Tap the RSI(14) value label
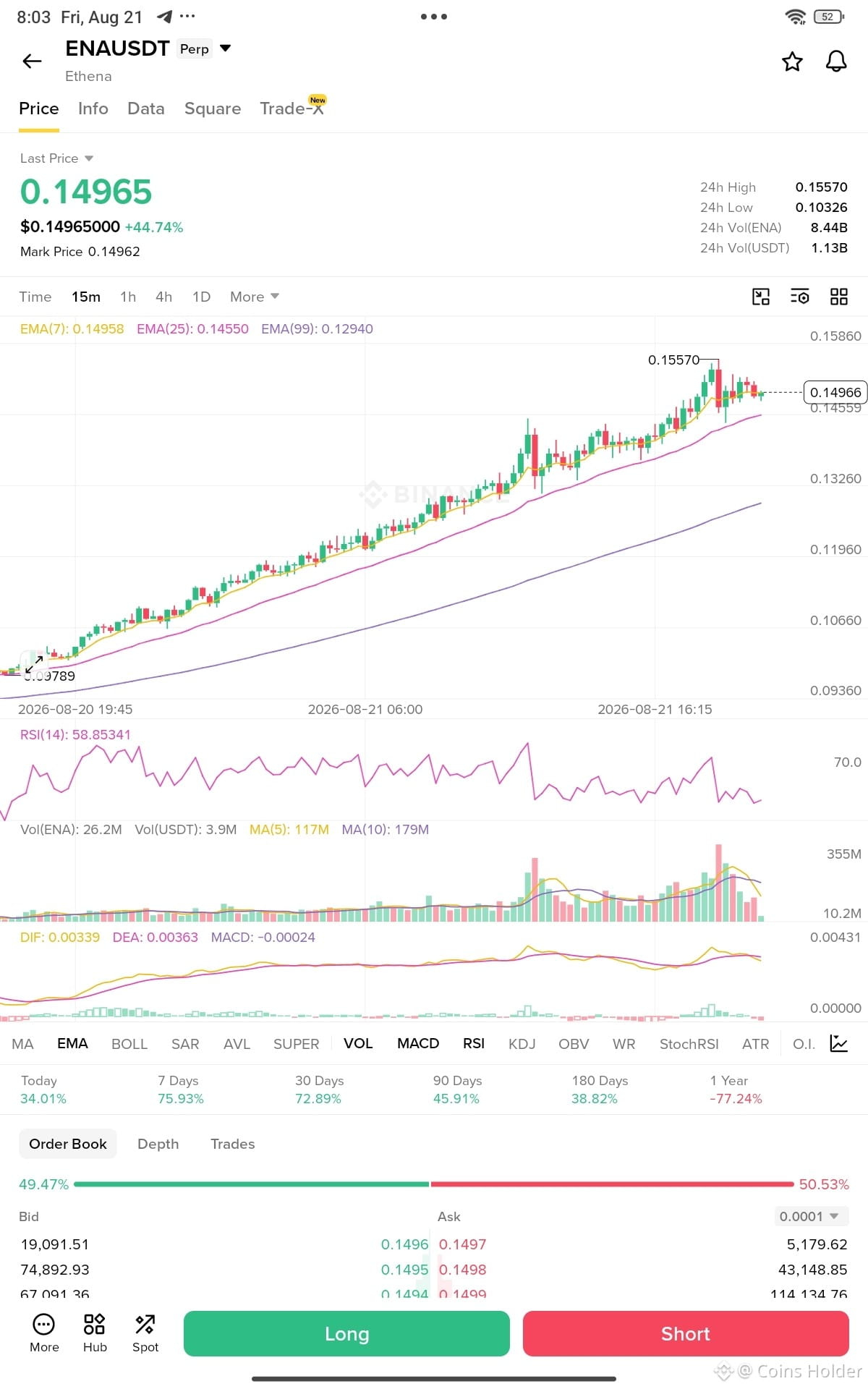The width and height of the screenshot is (868, 1389). (75, 734)
